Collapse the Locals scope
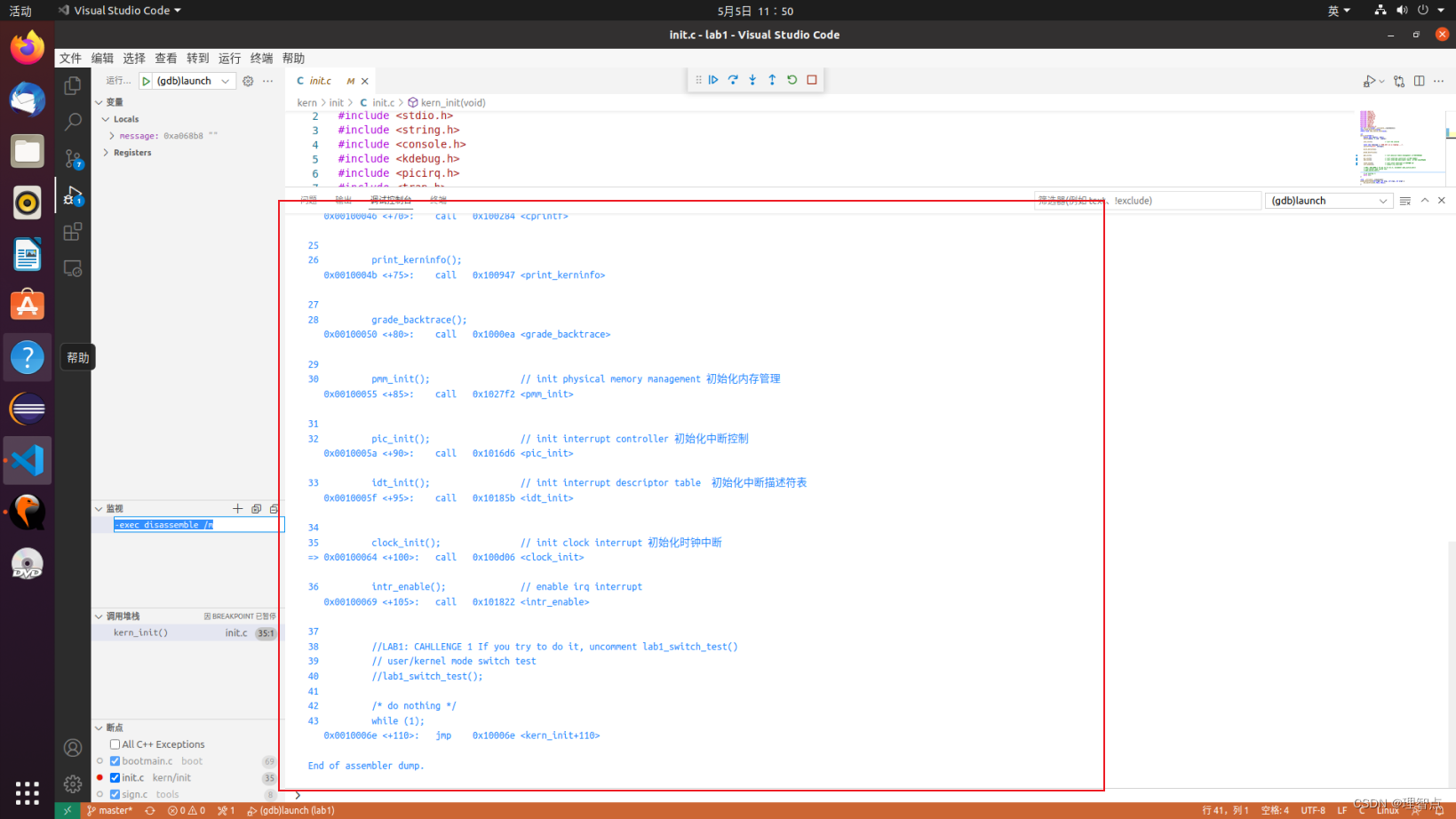This screenshot has height=819, width=1456. click(106, 119)
